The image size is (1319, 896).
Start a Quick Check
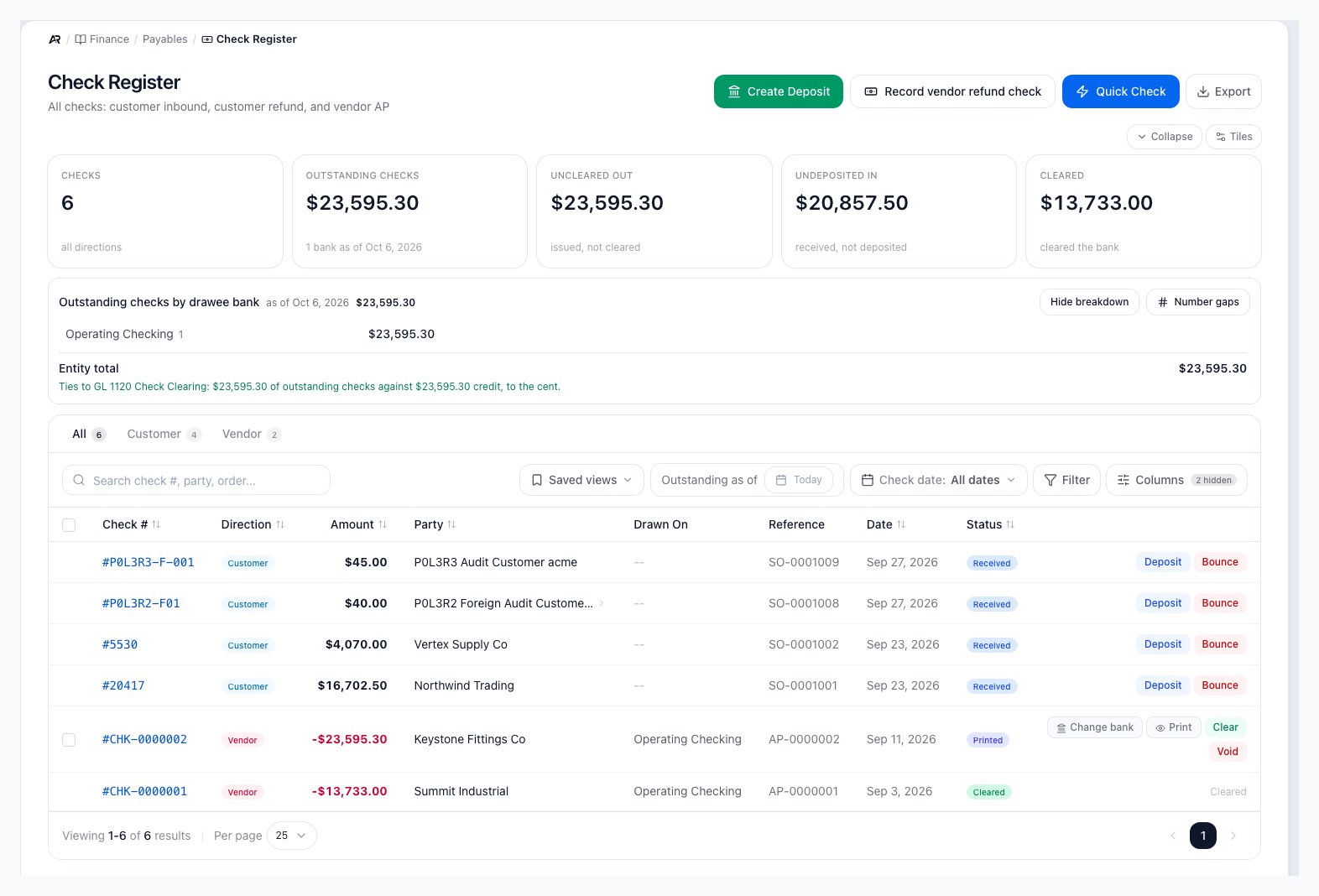click(x=1121, y=91)
